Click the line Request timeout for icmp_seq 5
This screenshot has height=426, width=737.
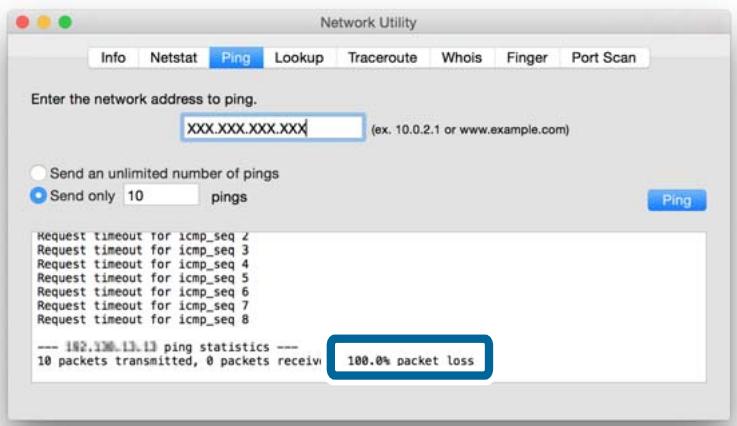coord(143,278)
